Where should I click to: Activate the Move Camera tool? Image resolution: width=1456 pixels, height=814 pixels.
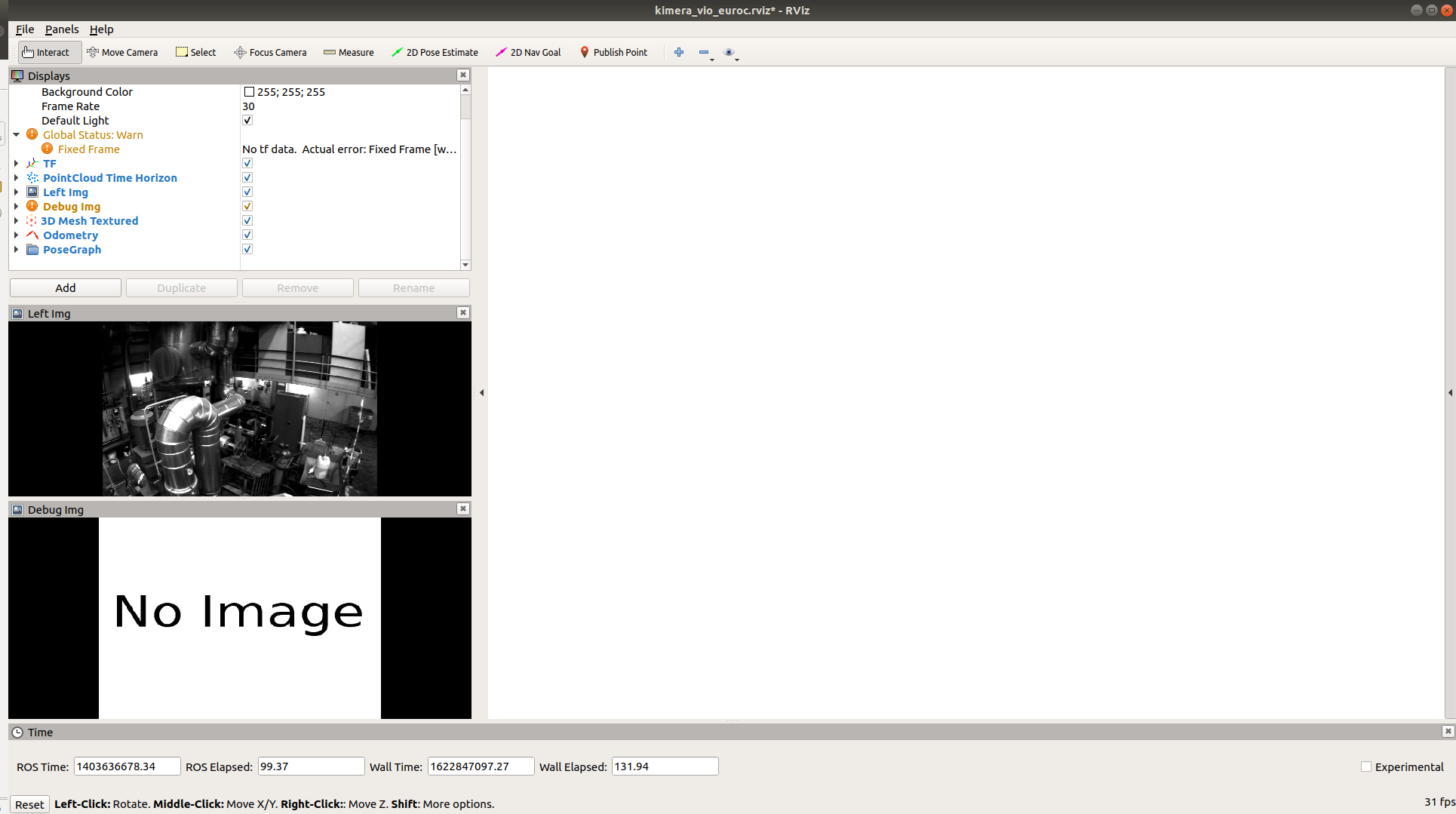123,52
